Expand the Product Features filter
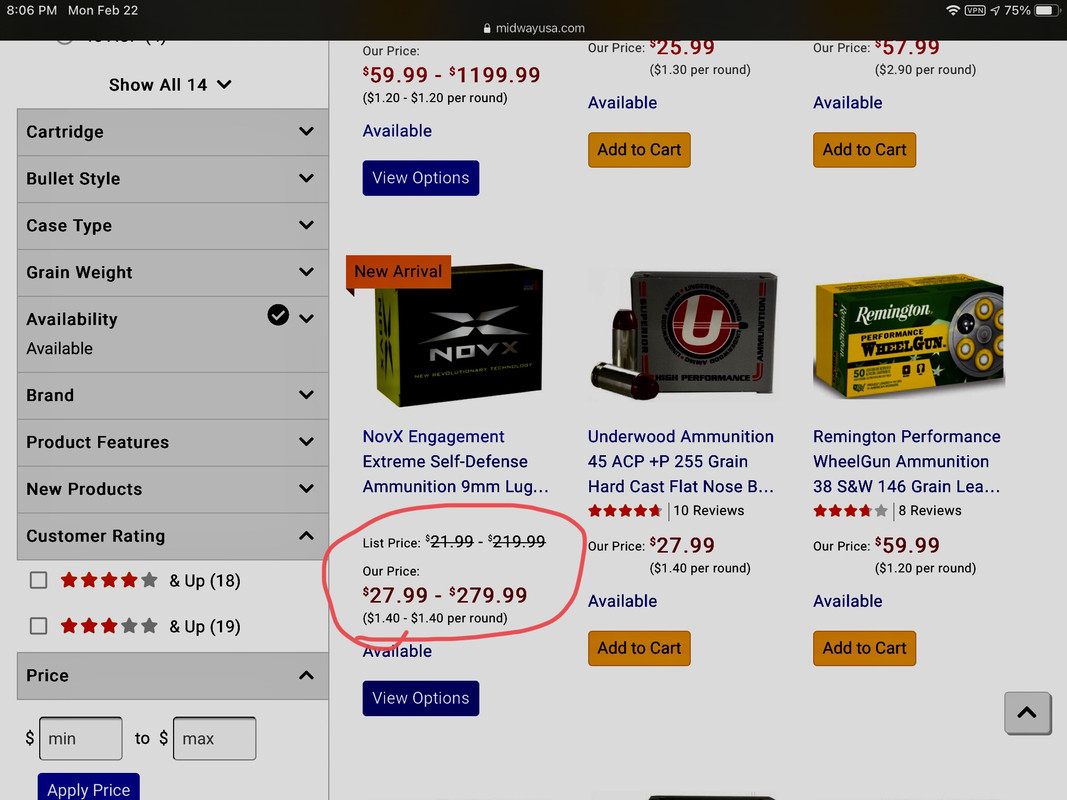The image size is (1067, 800). pos(173,442)
